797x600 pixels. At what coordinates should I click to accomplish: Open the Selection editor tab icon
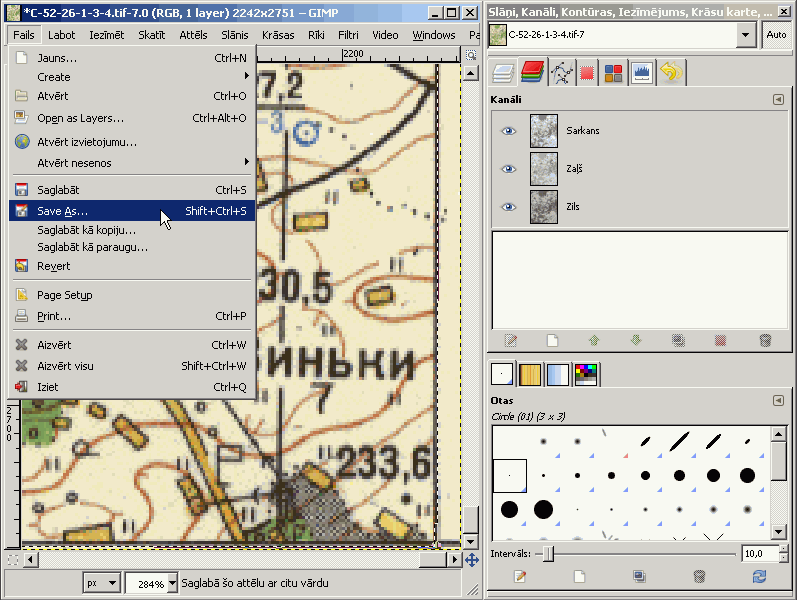click(x=587, y=73)
